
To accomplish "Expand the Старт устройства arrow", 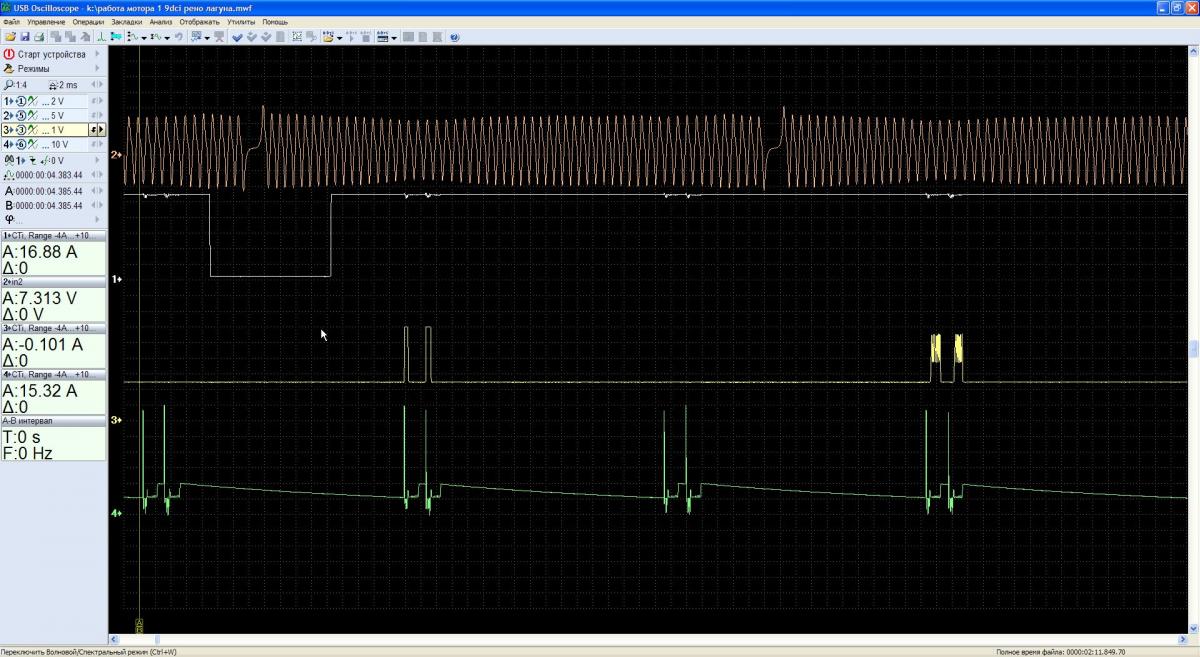I will coord(97,54).
